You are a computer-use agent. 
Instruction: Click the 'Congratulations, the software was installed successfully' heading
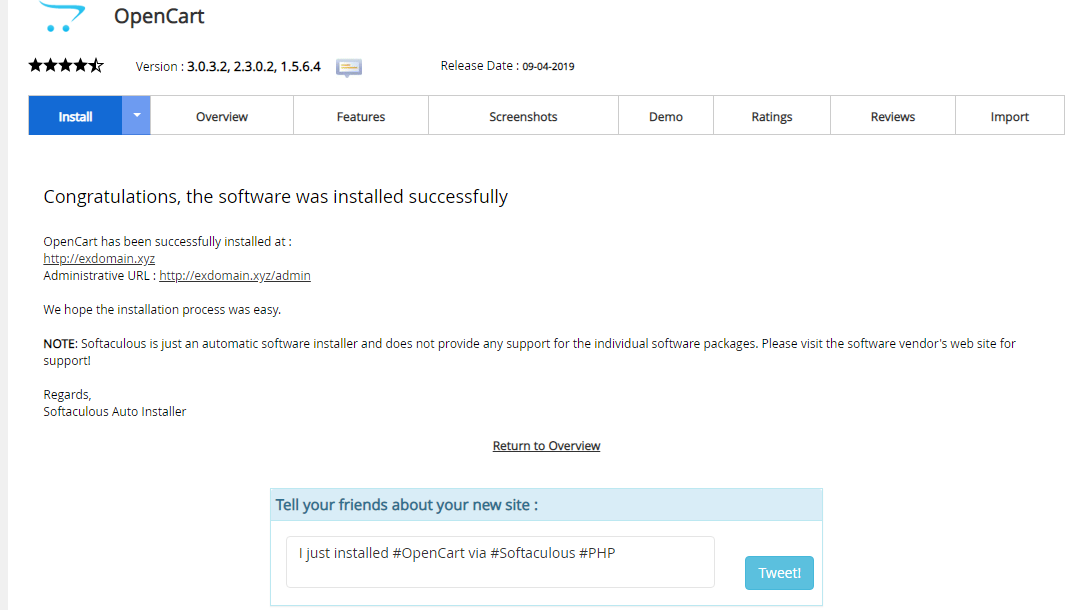[276, 197]
